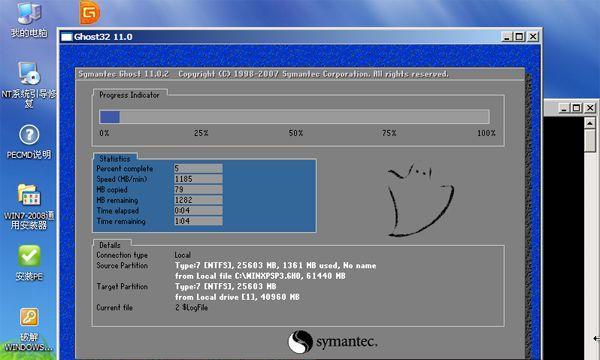Click the C:\WINXPSP3.GHO file path line
The width and height of the screenshot is (600, 360).
(260, 276)
